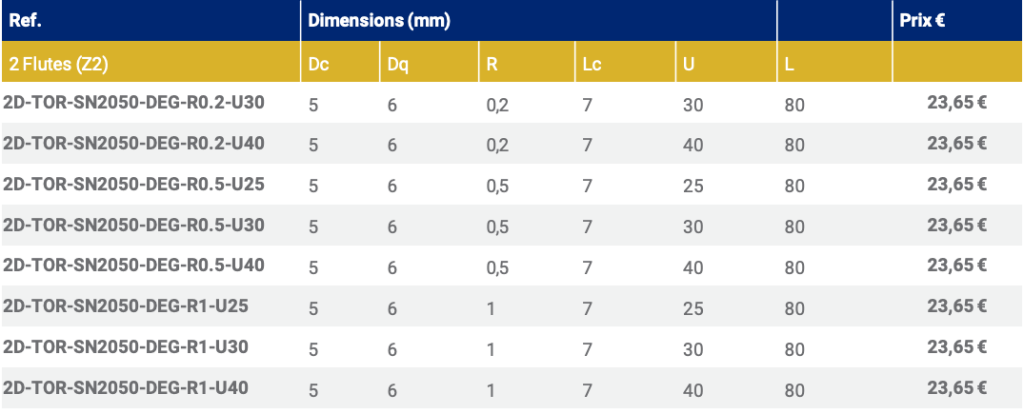Click the 2 Flutes (Z2) subheader
The width and height of the screenshot is (1024, 414).
58,65
